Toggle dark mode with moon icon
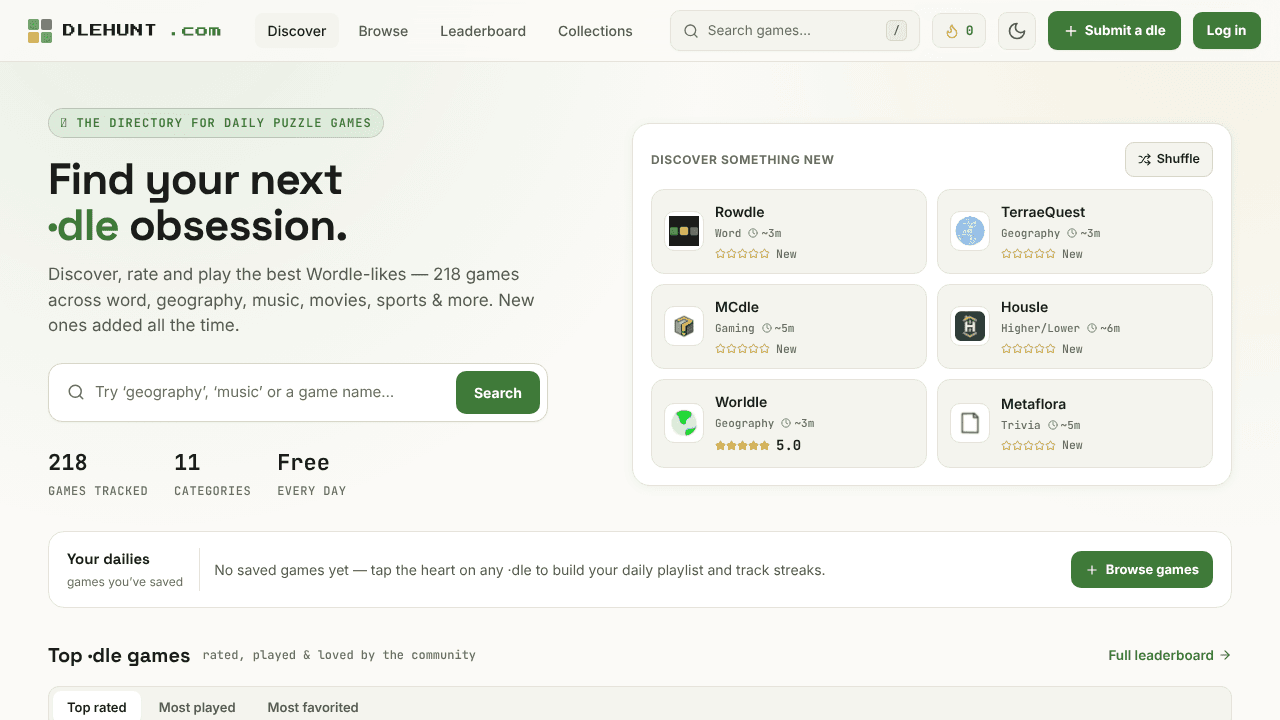Viewport: 1280px width, 720px height. coord(1017,31)
